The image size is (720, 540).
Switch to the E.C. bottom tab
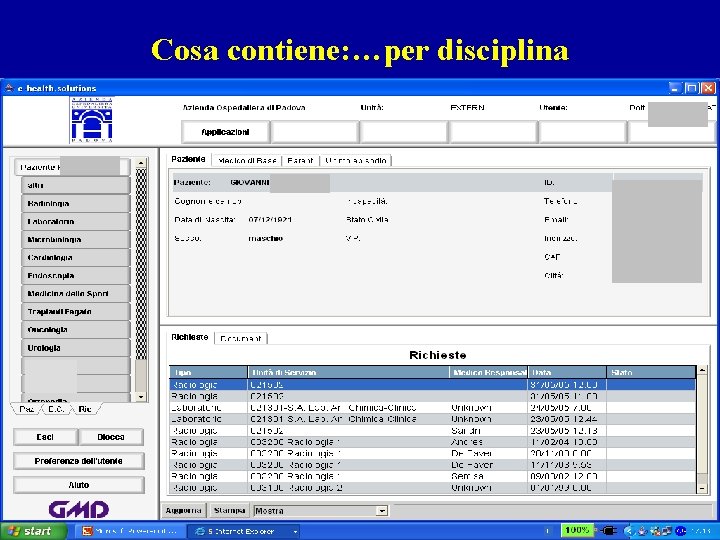[56, 409]
